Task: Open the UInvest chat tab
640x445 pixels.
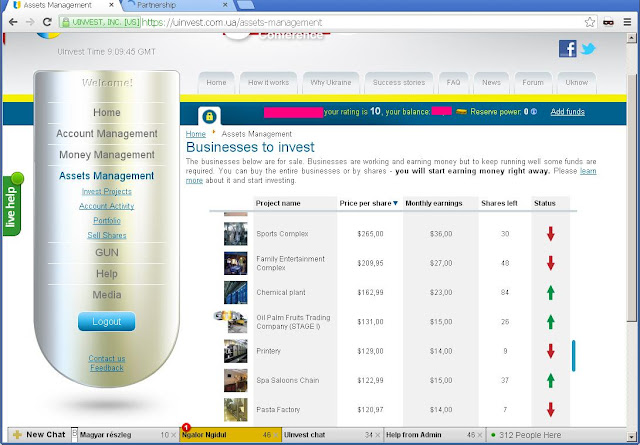Action: click(x=333, y=435)
